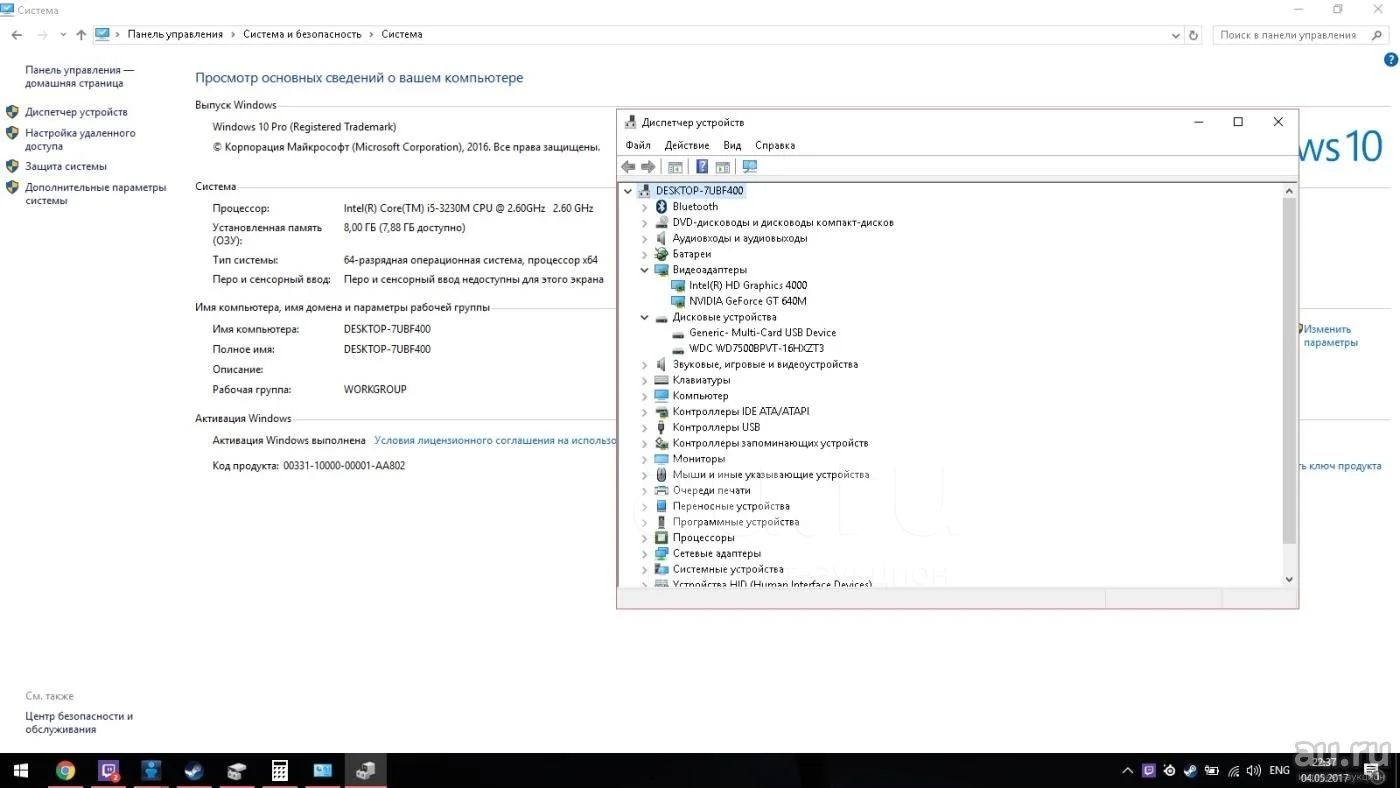The image size is (1400, 788).
Task: Expand the Процессоры node
Action: pyautogui.click(x=645, y=538)
